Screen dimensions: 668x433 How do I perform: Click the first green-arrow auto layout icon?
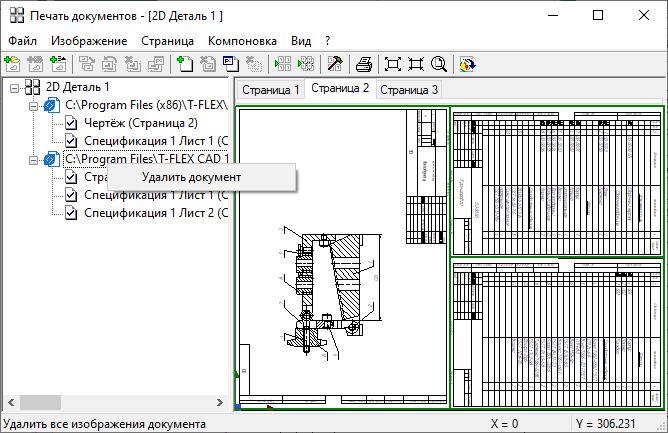coord(282,64)
